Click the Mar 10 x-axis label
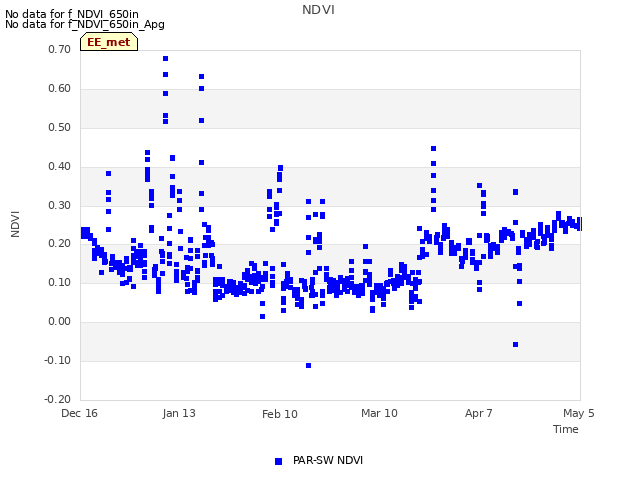The width and height of the screenshot is (640, 480). point(379,413)
